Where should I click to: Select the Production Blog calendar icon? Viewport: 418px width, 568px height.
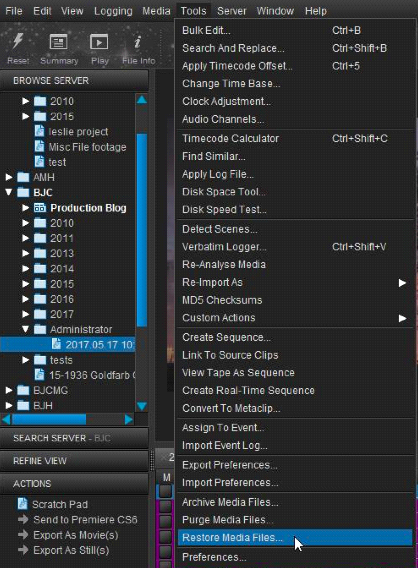click(40, 208)
